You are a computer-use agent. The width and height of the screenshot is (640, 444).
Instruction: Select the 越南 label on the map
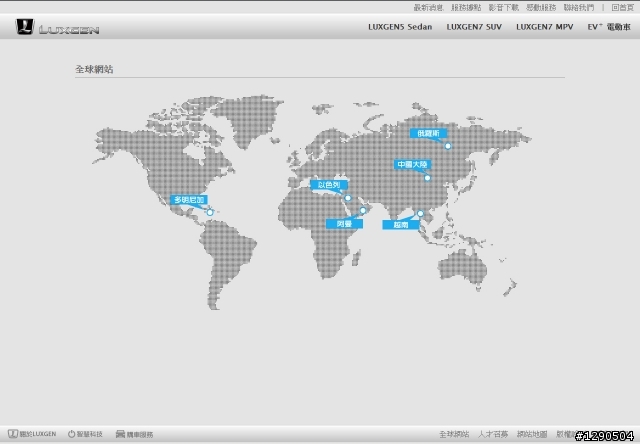[401, 224]
